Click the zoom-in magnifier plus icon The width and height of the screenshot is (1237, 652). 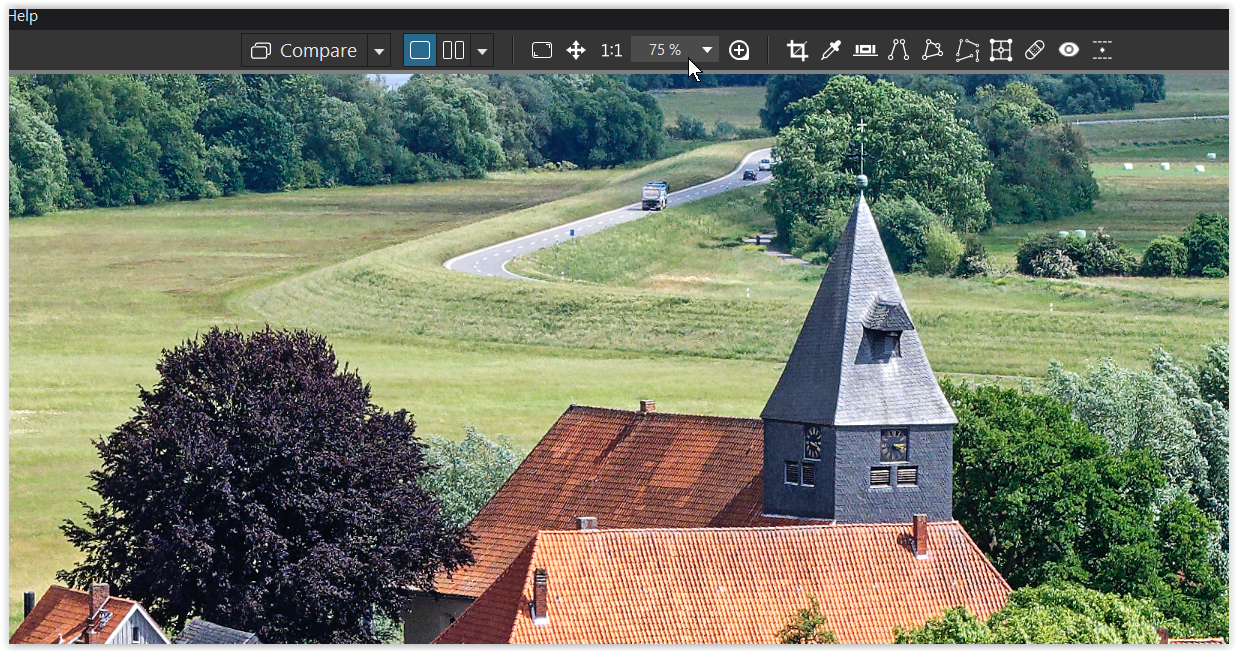(739, 50)
